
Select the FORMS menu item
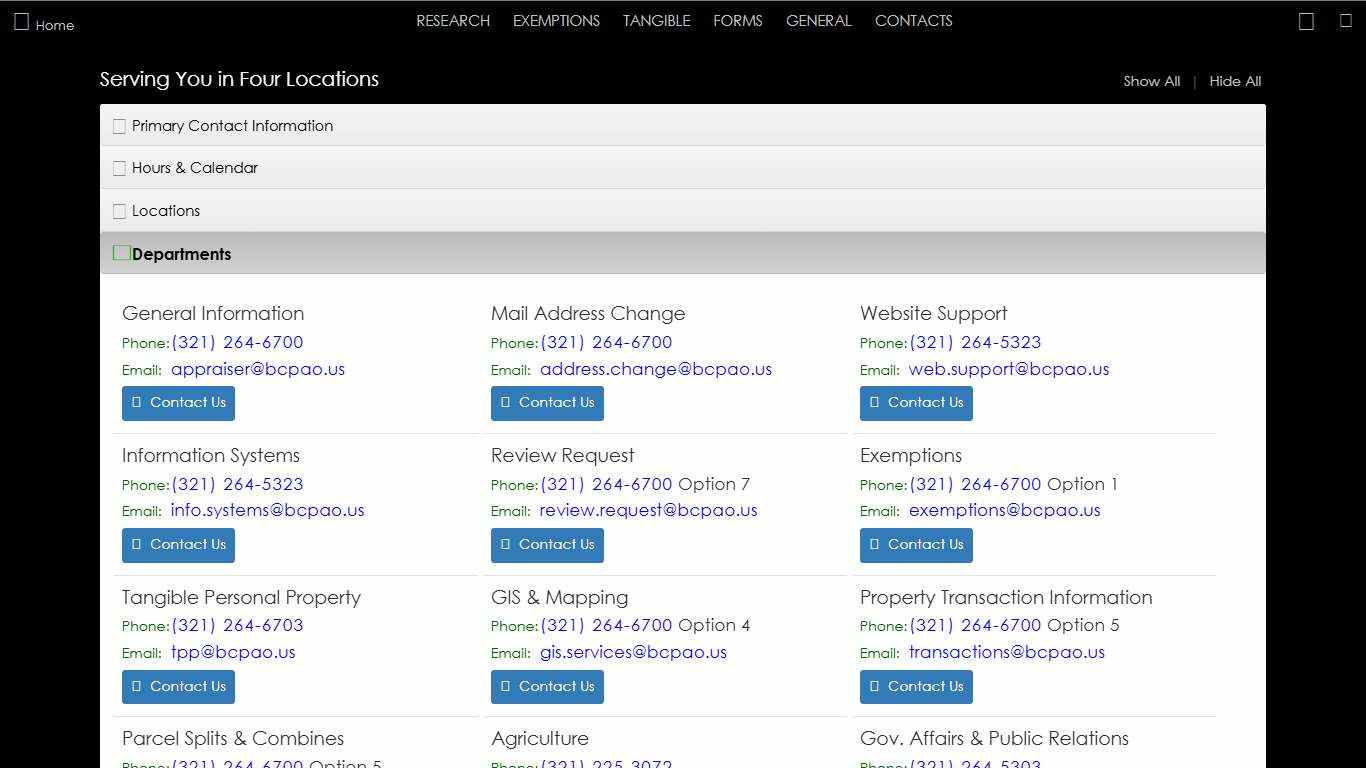point(738,21)
